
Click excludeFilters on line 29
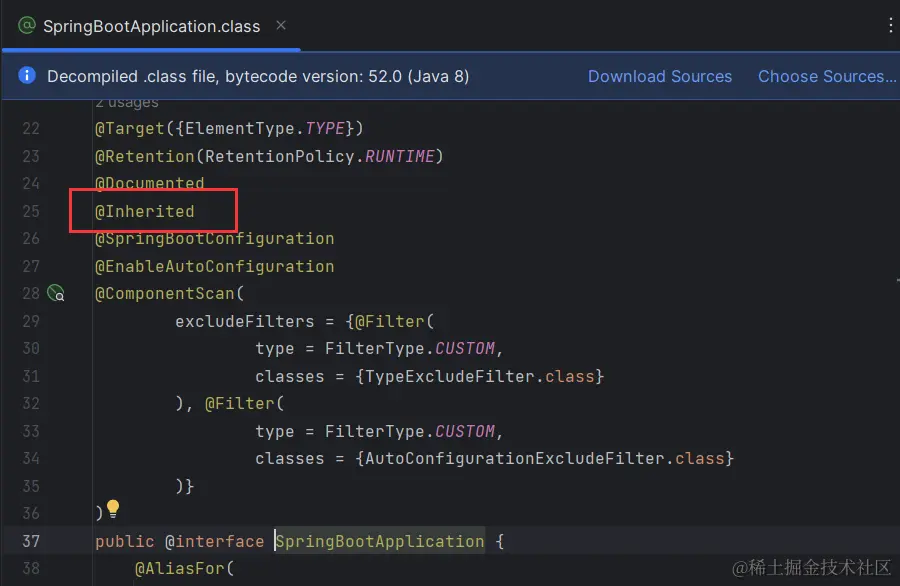[x=245, y=321]
